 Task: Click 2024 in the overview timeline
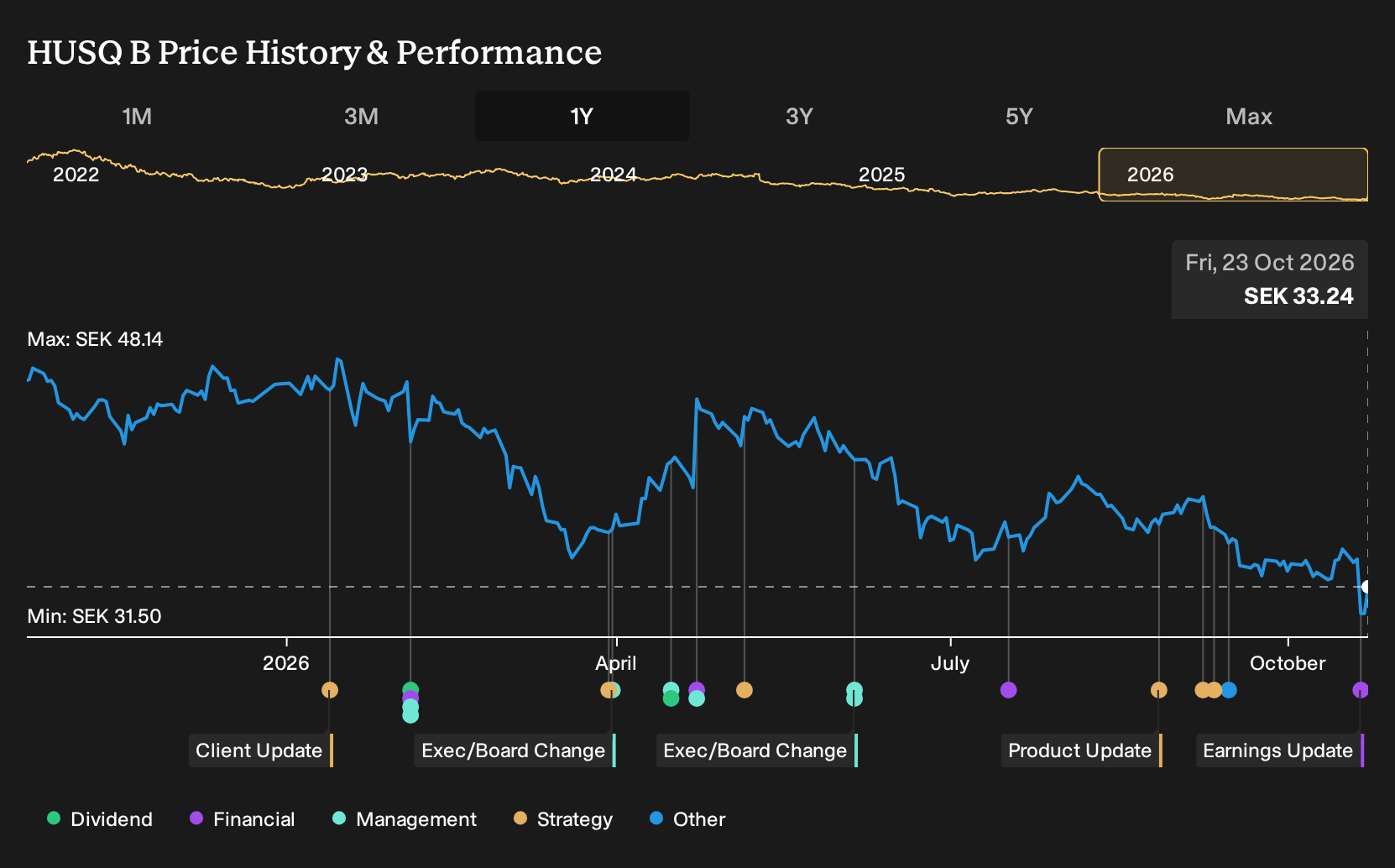(x=614, y=175)
